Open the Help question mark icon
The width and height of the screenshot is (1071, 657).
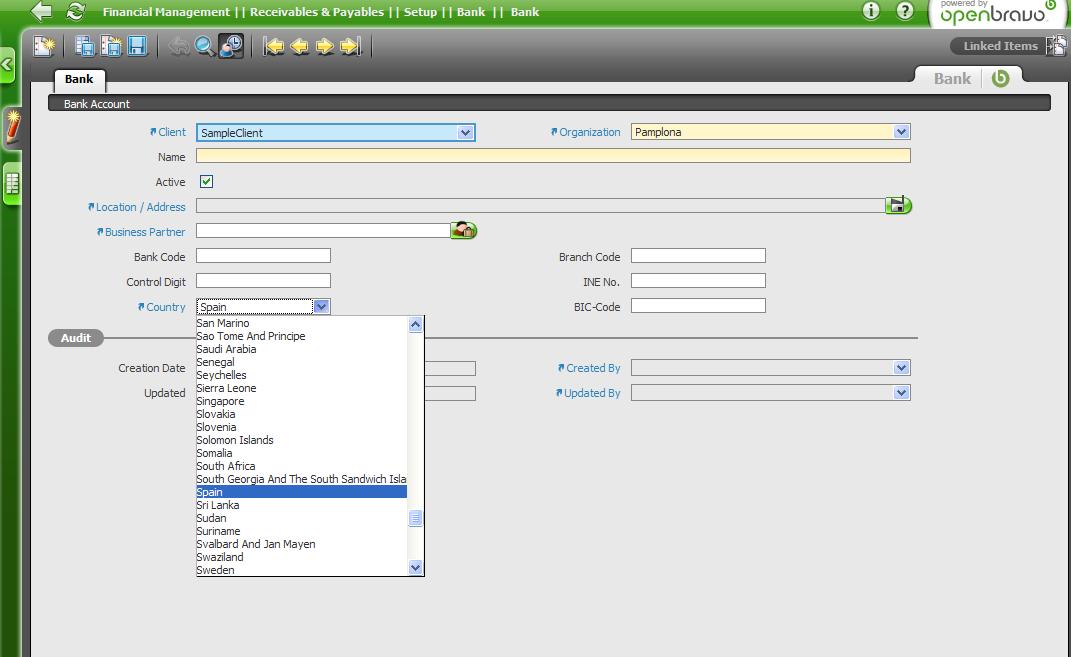click(x=905, y=11)
